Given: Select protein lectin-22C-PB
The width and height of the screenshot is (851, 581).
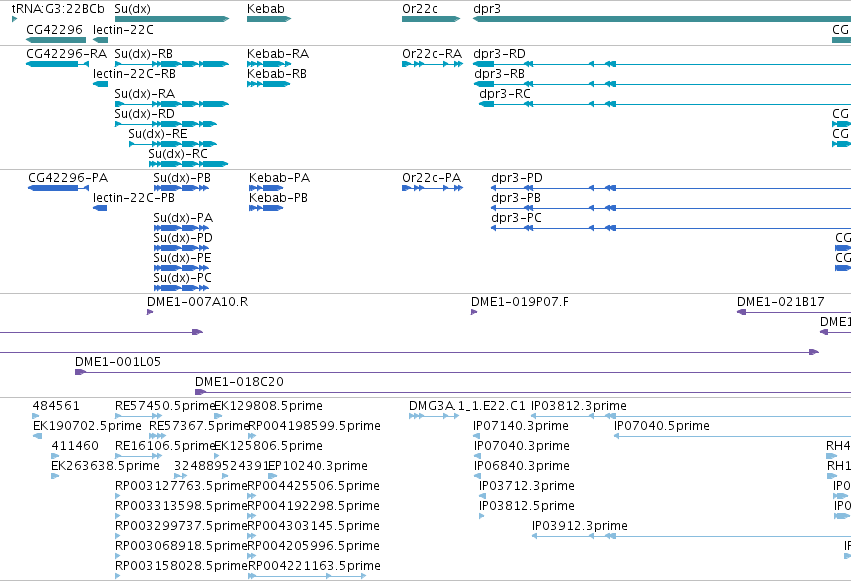Looking at the screenshot, I should (x=100, y=208).
